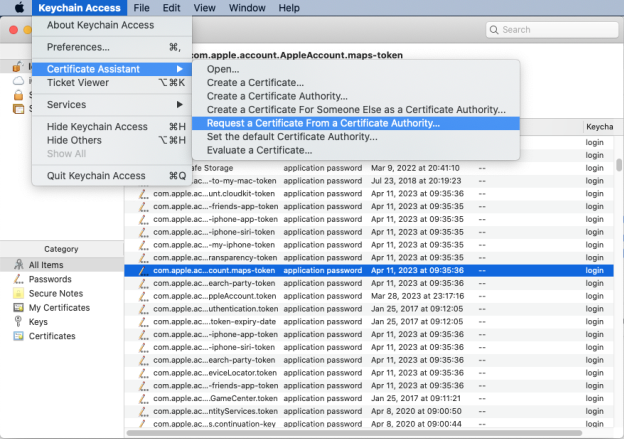The width and height of the screenshot is (624, 439).
Task: Click the System keychain padlock icon
Action: (x=18, y=95)
